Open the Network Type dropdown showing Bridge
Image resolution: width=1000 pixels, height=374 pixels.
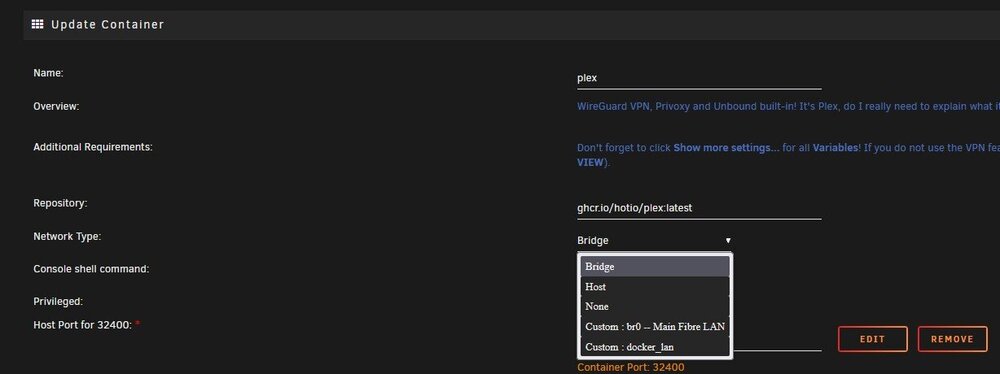[654, 241]
